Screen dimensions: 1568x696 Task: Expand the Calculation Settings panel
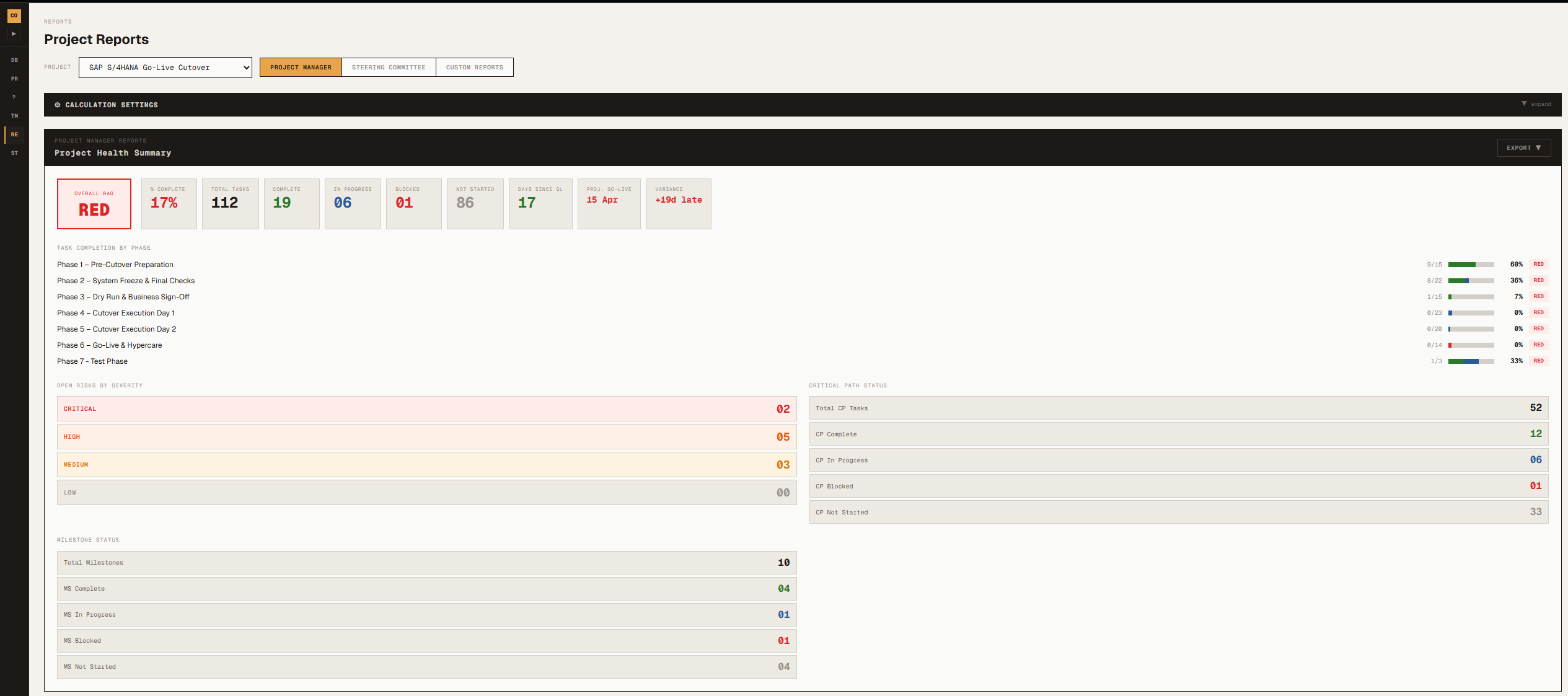point(1536,104)
